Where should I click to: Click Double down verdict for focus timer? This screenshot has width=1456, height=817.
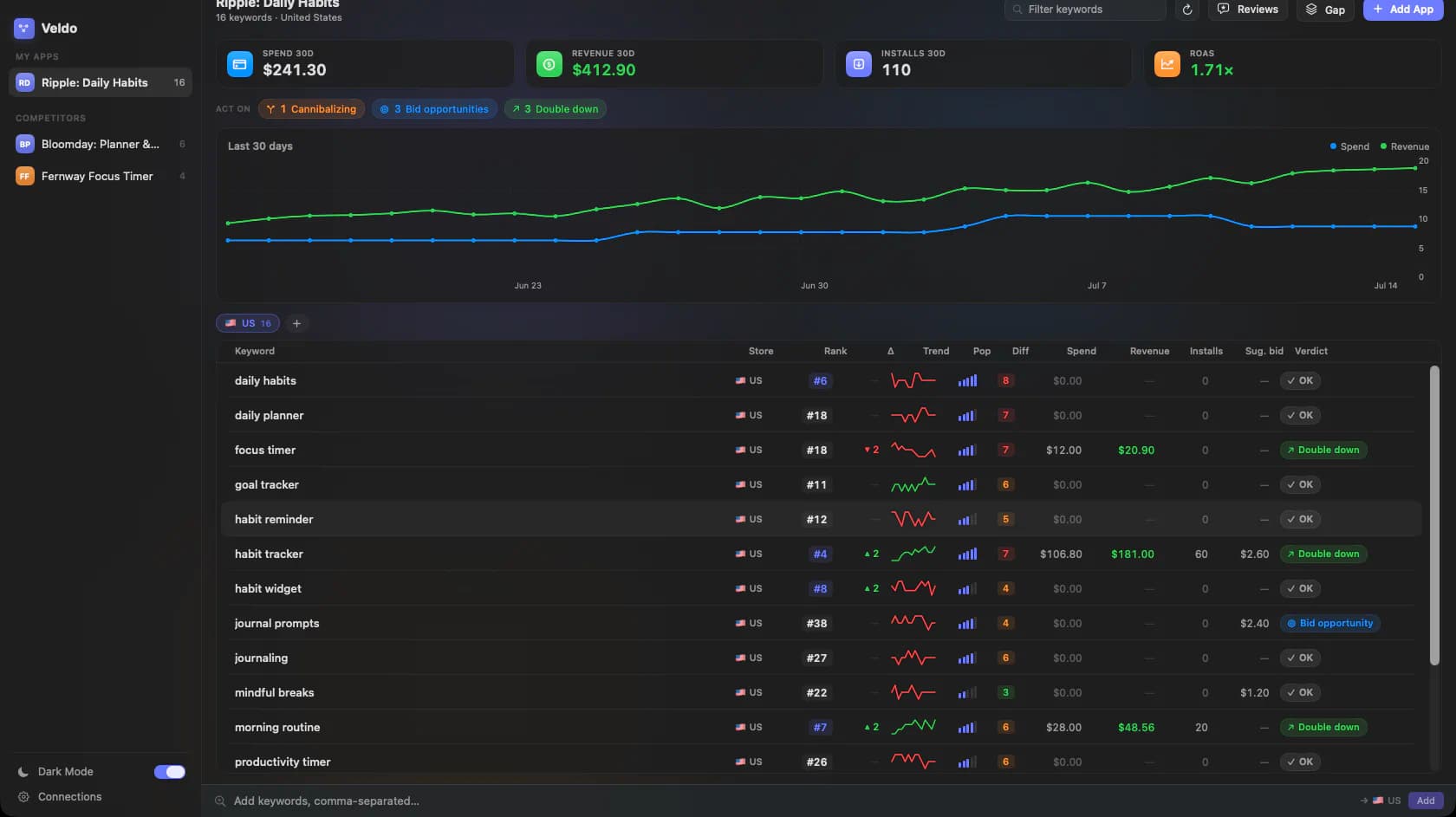pos(1323,450)
